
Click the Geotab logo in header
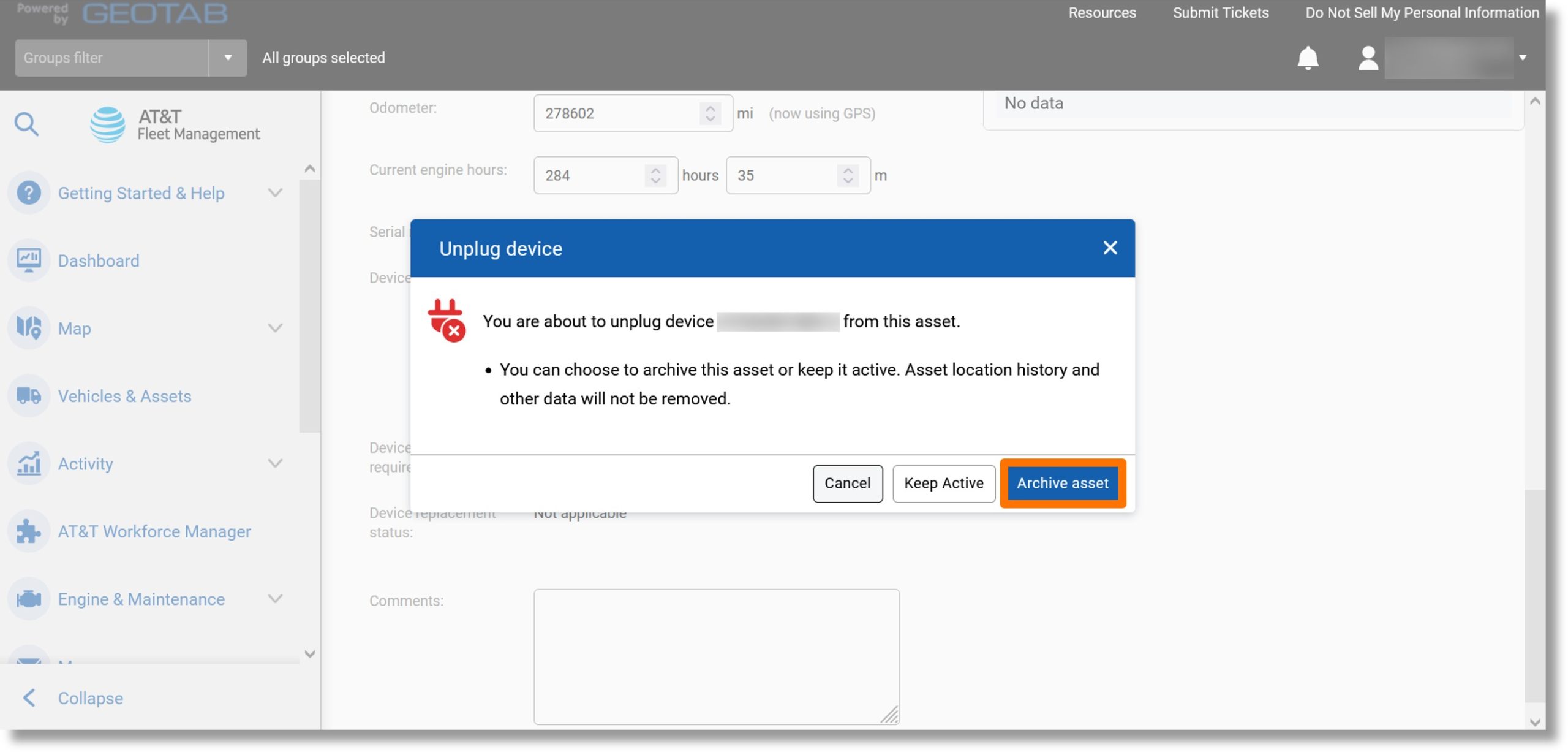pos(155,13)
